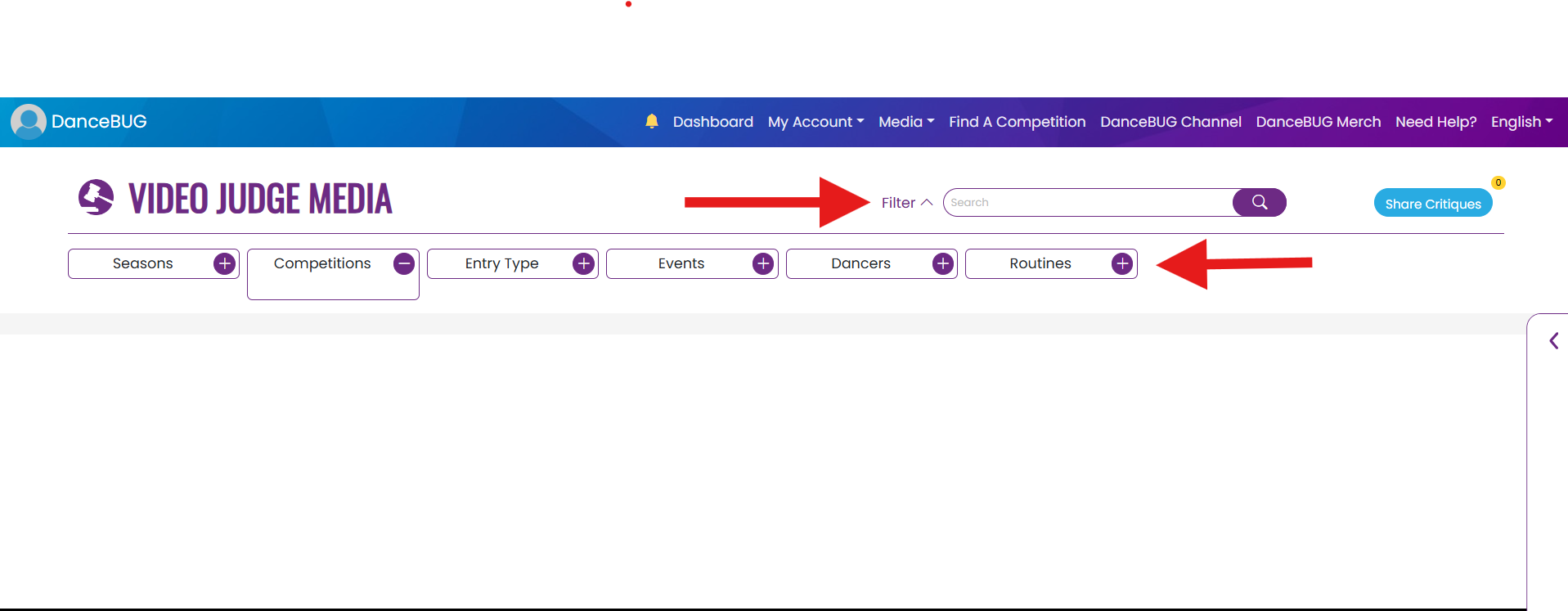Expand the Routines filter plus icon
The image size is (1568, 611).
point(1122,263)
